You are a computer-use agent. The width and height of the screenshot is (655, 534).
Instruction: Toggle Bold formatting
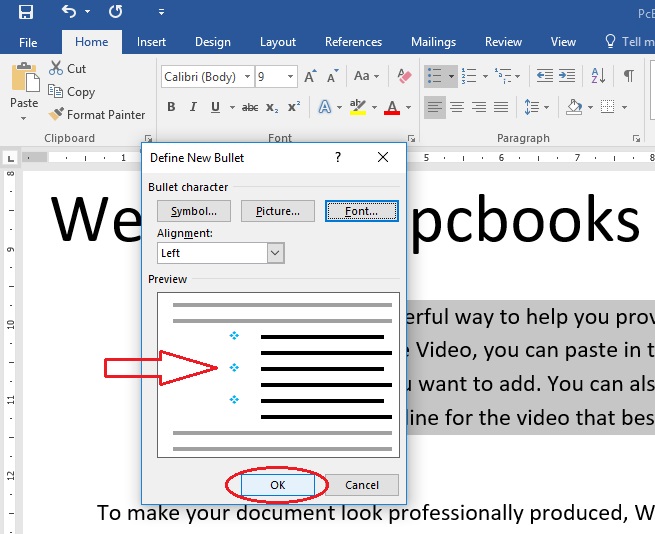pyautogui.click(x=171, y=107)
